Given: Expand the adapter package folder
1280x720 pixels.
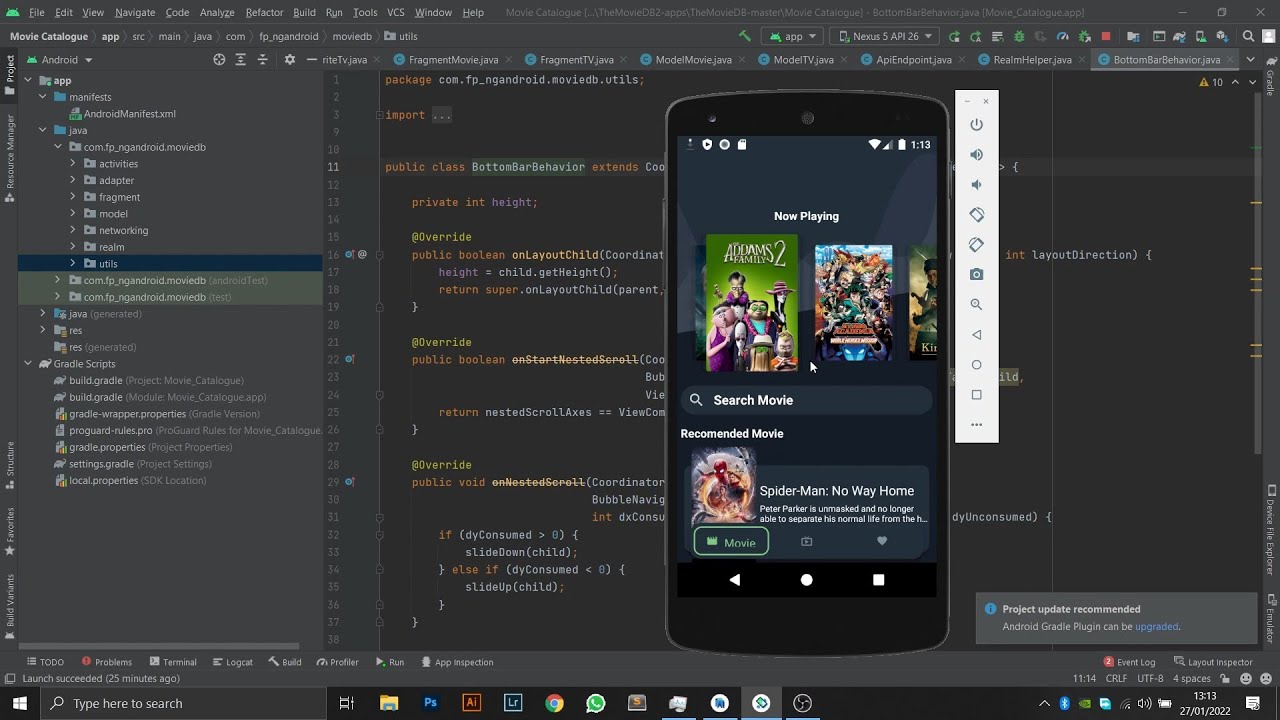Looking at the screenshot, I should click(x=73, y=180).
